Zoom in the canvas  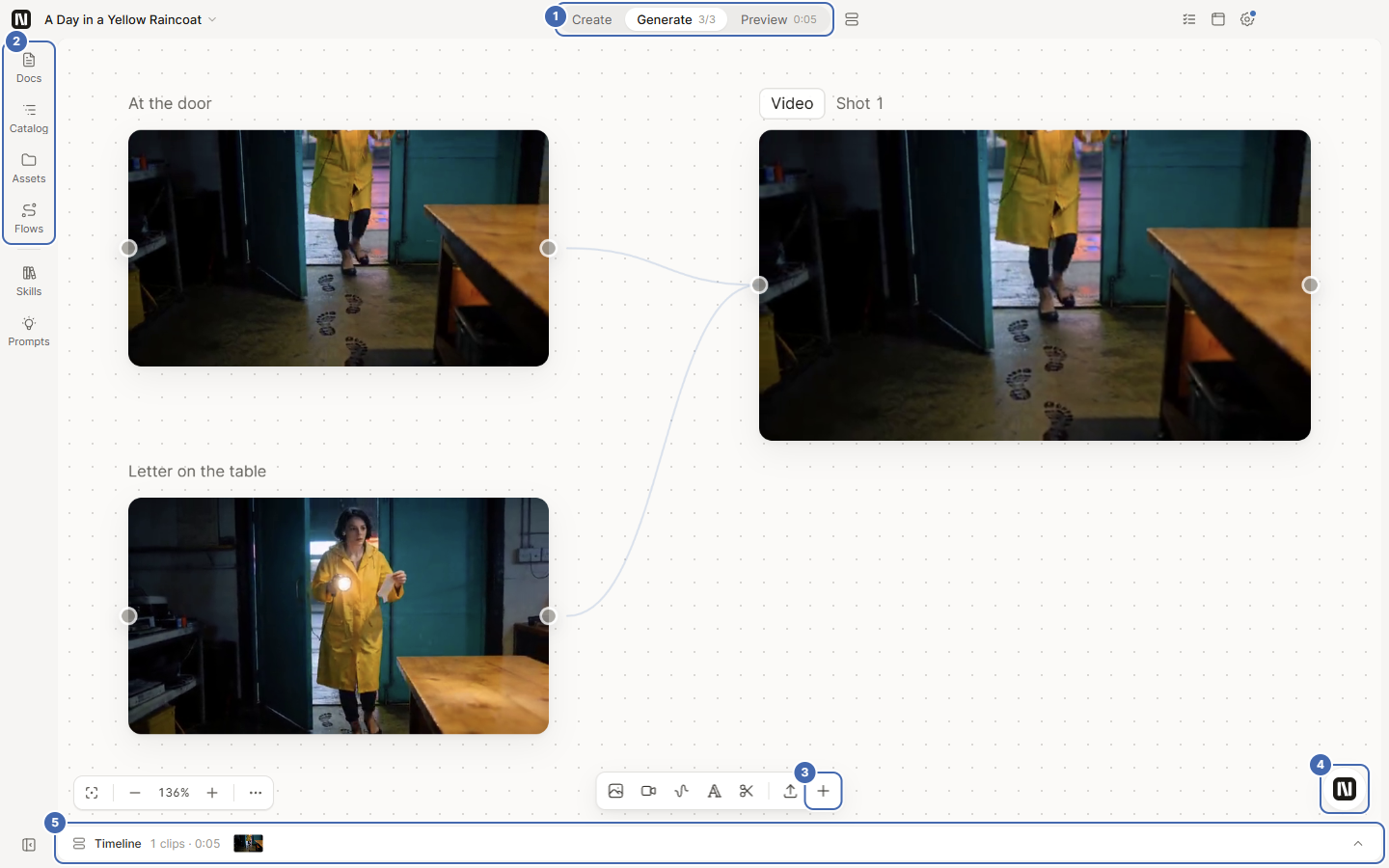pos(212,793)
